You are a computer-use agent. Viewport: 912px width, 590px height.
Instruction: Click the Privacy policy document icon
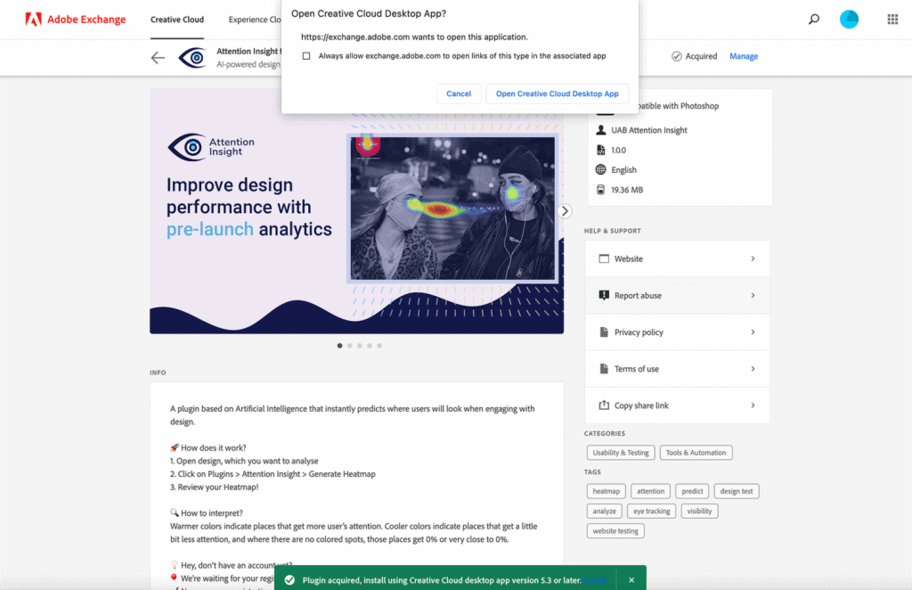(604, 332)
